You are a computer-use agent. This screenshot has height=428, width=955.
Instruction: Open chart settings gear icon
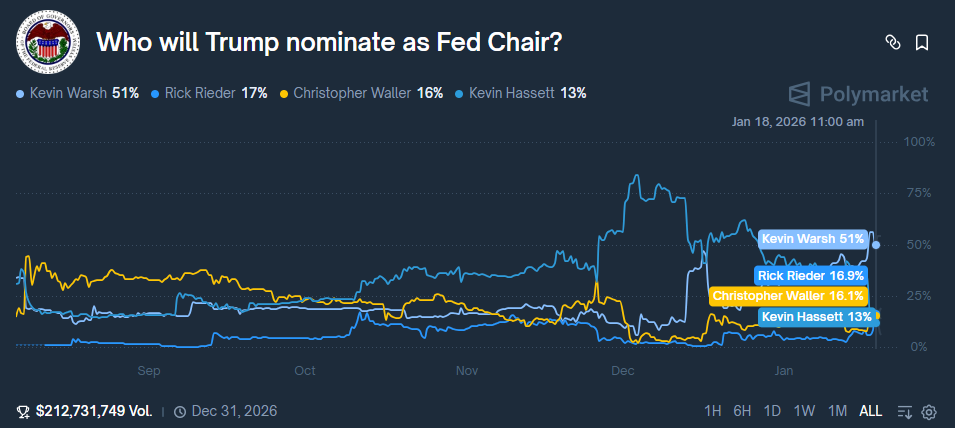coord(929,412)
